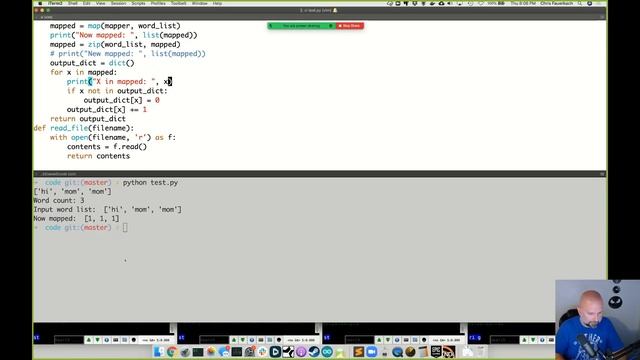The image size is (640, 360).
Task: Open the Scripts menu
Action: (138, 3)
